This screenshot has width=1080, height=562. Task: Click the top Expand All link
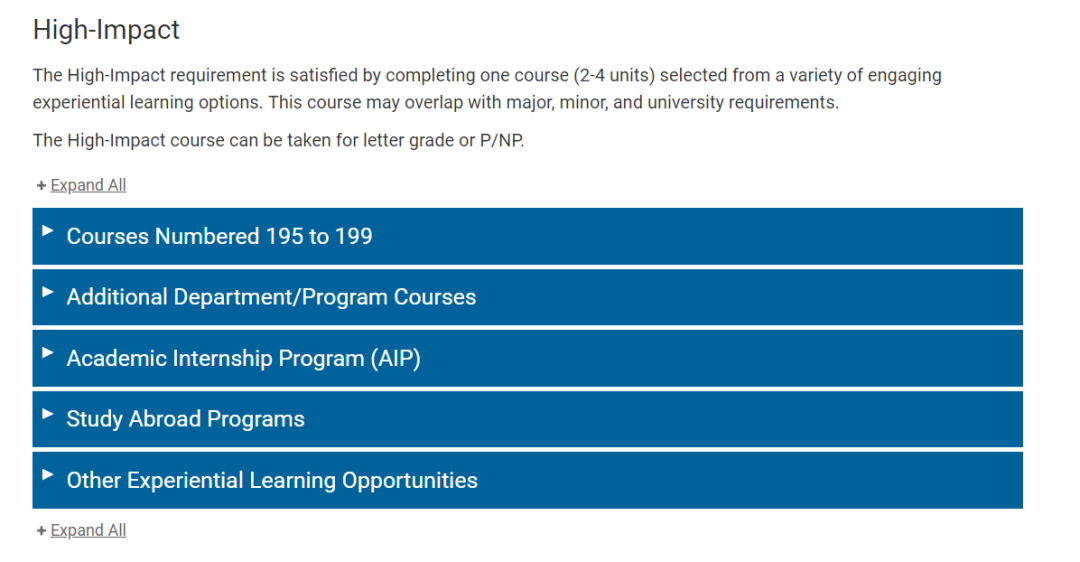click(x=88, y=185)
